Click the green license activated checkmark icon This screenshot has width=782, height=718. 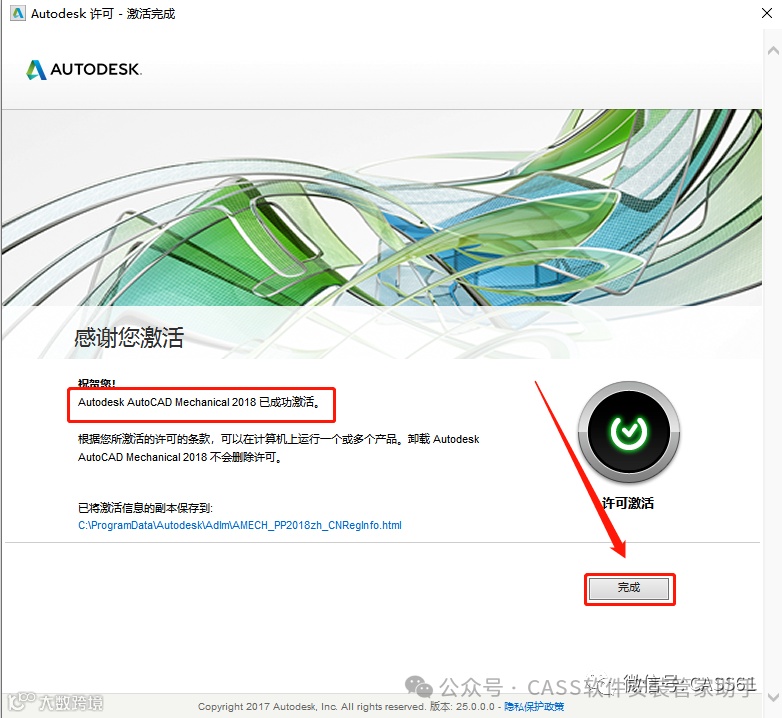coord(628,432)
